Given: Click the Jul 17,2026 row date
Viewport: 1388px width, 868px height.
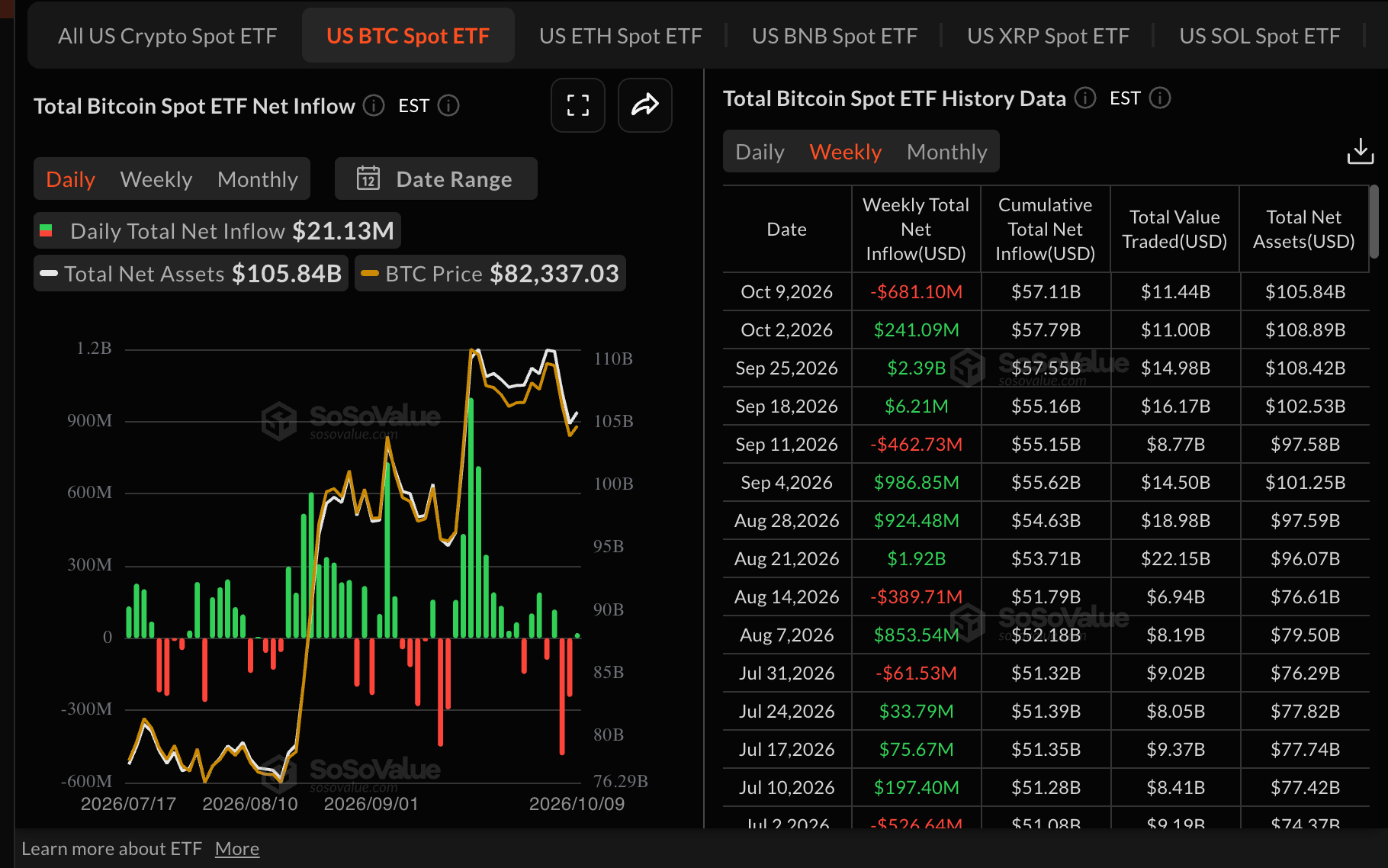Looking at the screenshot, I should [787, 750].
